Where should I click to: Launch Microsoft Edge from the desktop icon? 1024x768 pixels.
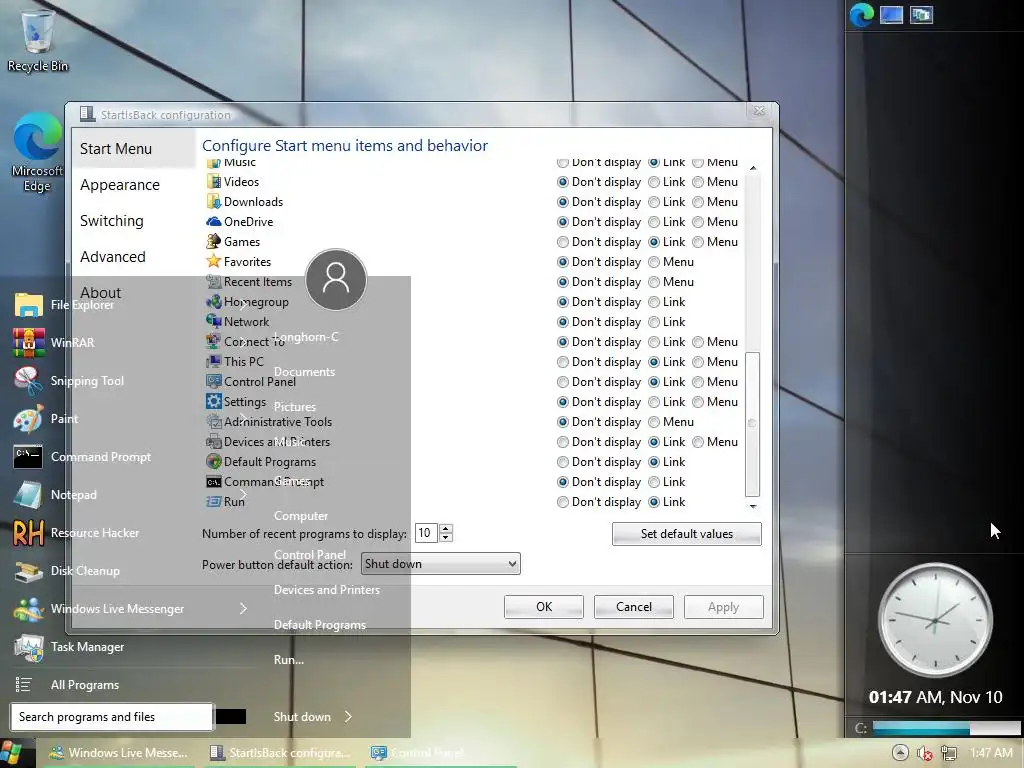click(x=37, y=152)
